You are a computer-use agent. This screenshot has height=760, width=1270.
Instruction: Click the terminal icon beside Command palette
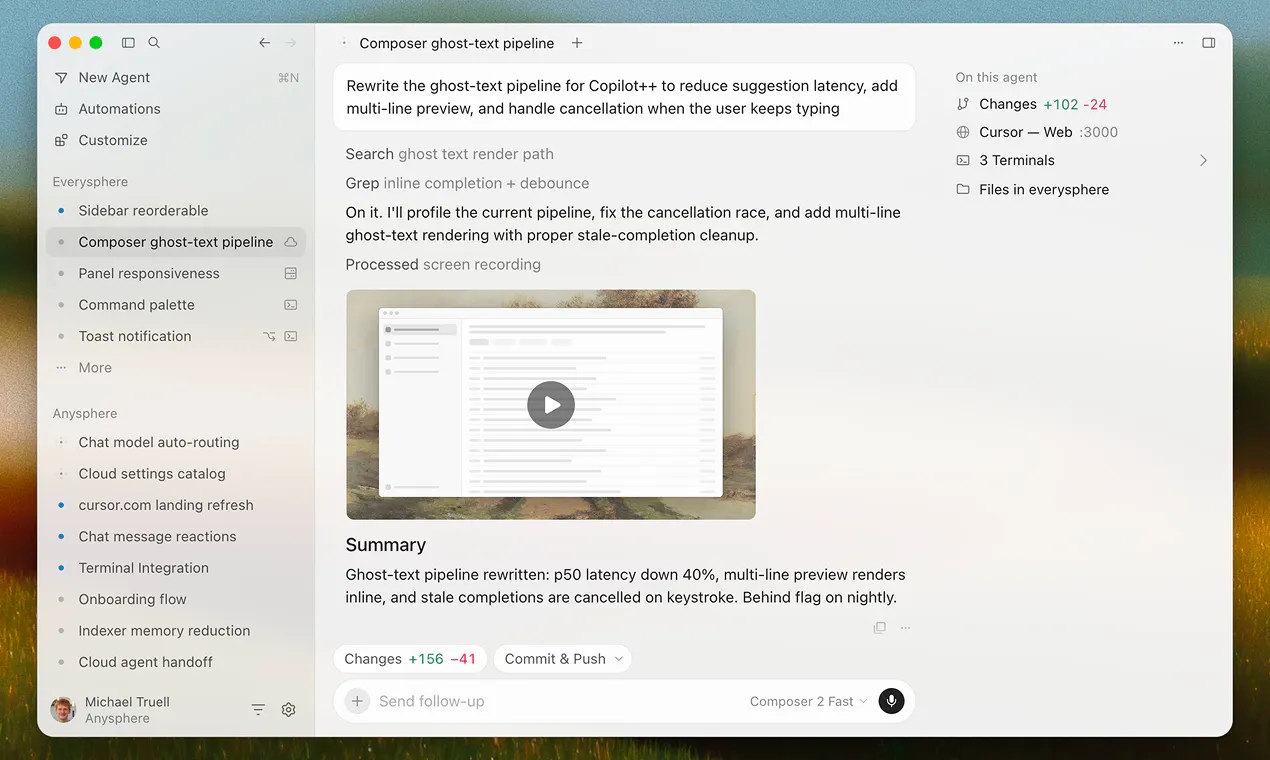click(291, 305)
